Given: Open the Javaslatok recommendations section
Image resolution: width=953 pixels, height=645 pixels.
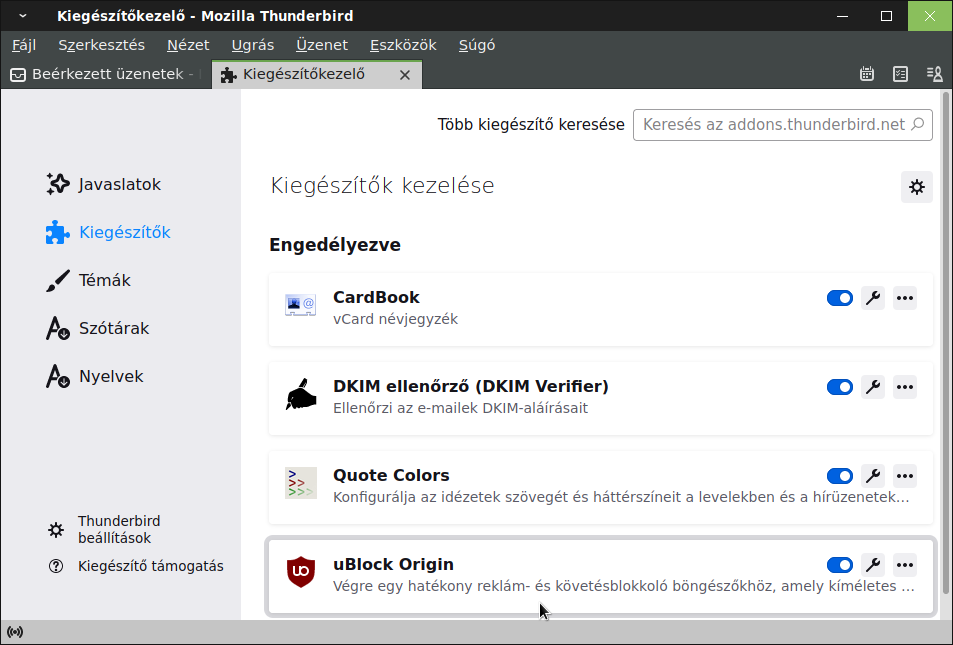Looking at the screenshot, I should click(103, 184).
